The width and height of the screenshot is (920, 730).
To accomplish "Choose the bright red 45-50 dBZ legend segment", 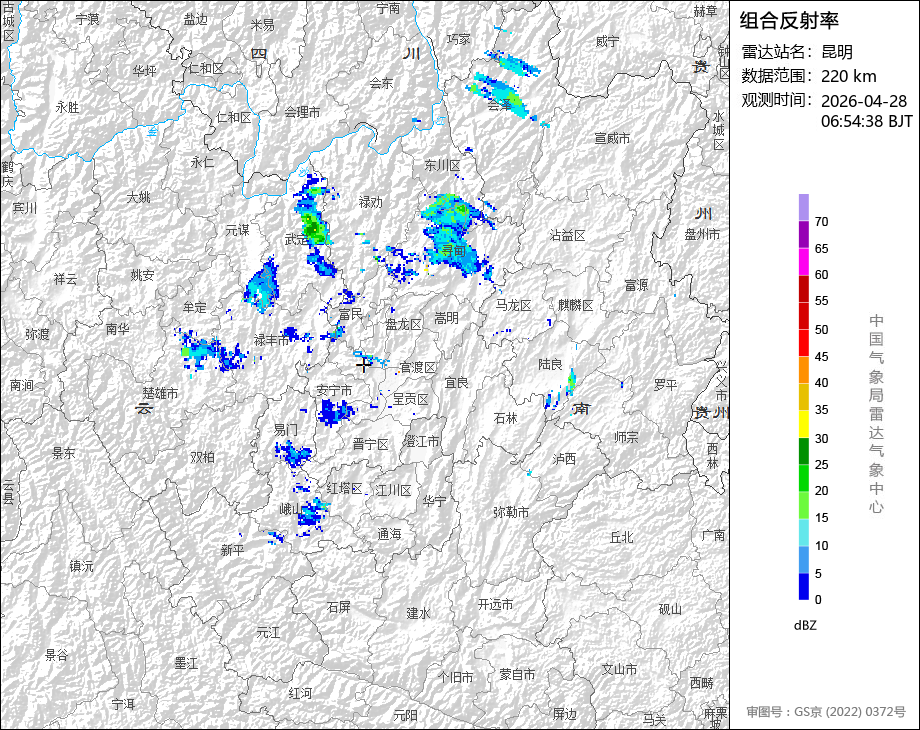I will [x=803, y=343].
